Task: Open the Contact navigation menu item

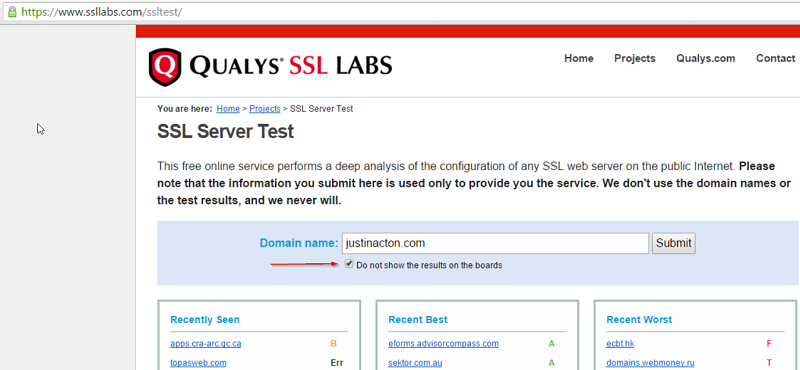Action: coord(776,58)
